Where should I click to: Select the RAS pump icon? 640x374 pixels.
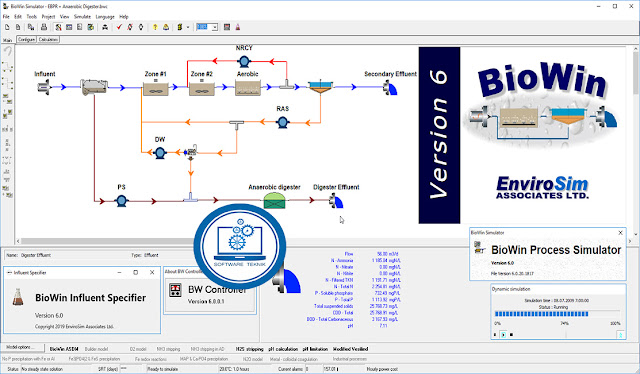click(282, 122)
